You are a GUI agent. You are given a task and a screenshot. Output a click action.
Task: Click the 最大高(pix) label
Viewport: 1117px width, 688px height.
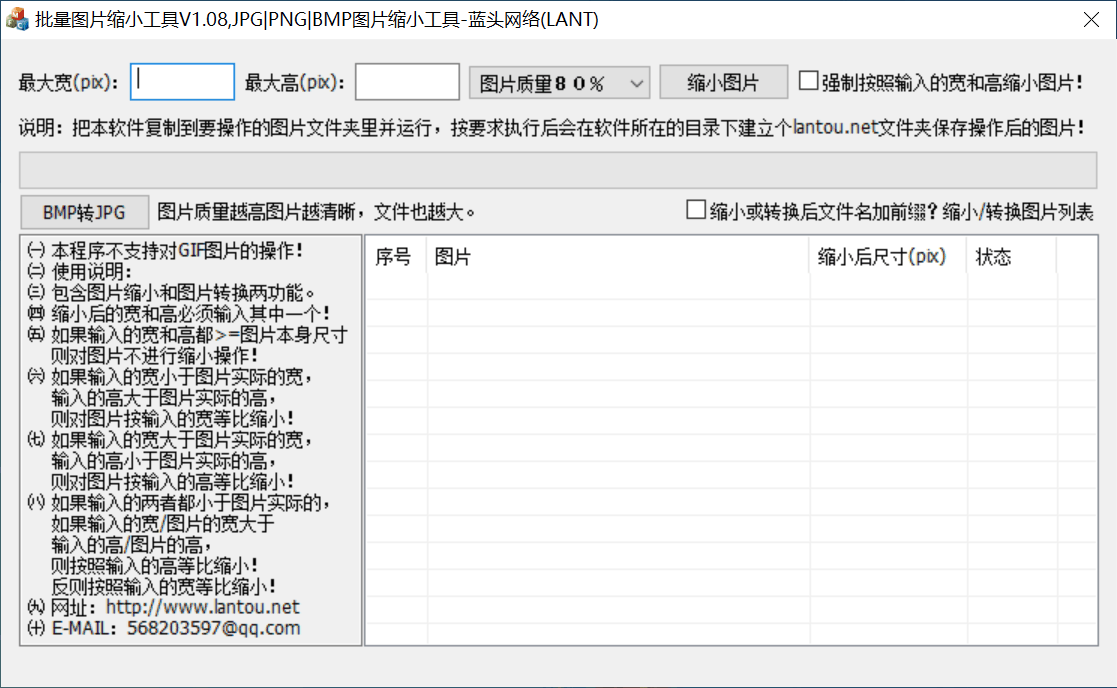[294, 83]
